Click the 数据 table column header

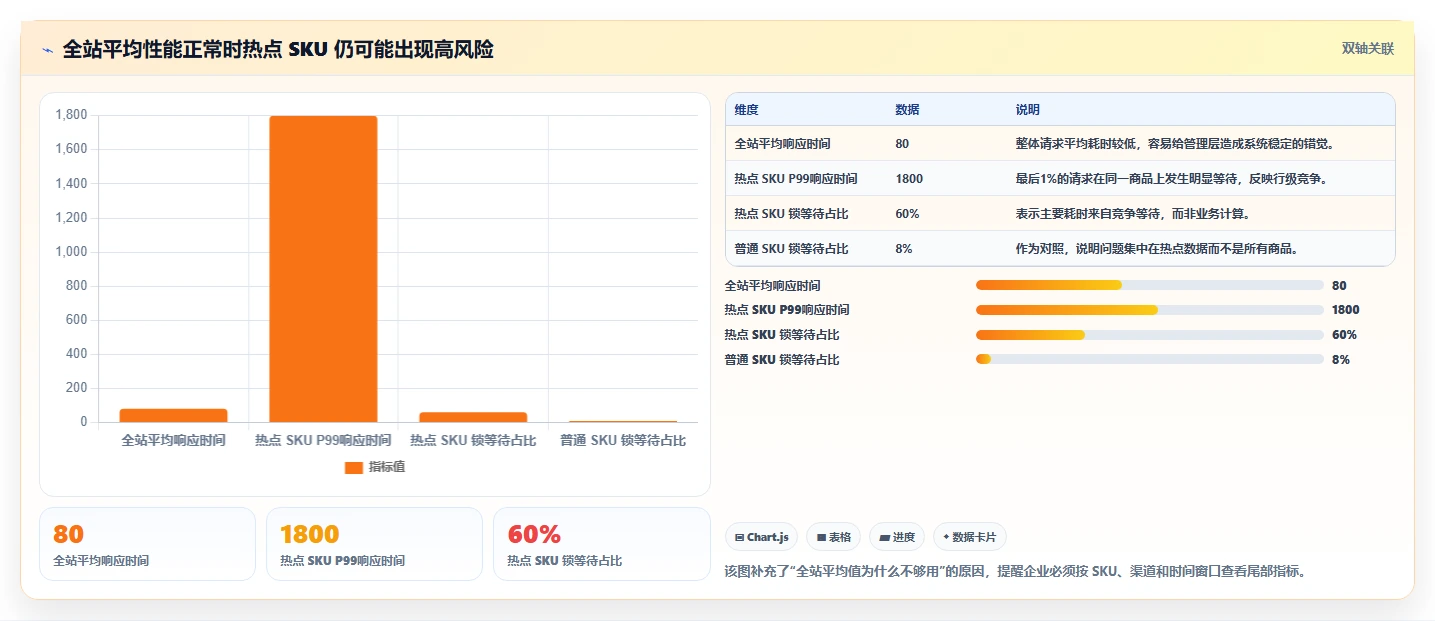point(907,110)
